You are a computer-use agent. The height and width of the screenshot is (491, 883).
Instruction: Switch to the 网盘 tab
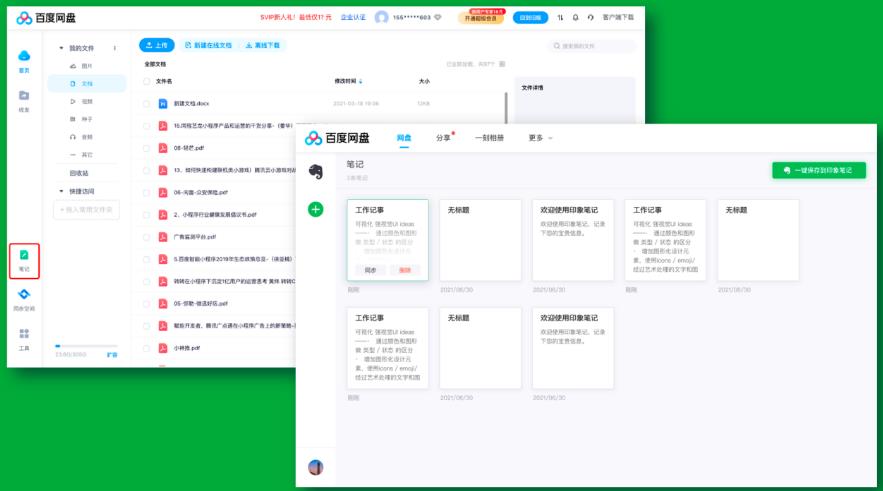click(404, 138)
